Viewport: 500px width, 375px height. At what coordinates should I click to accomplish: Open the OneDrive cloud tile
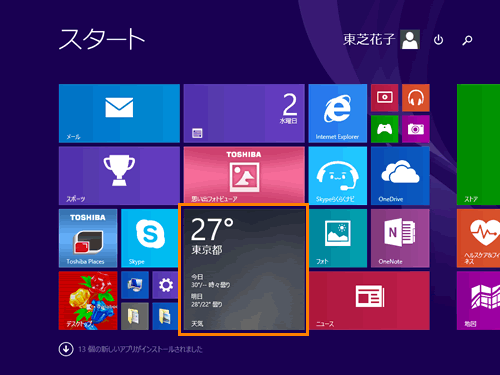[400, 176]
